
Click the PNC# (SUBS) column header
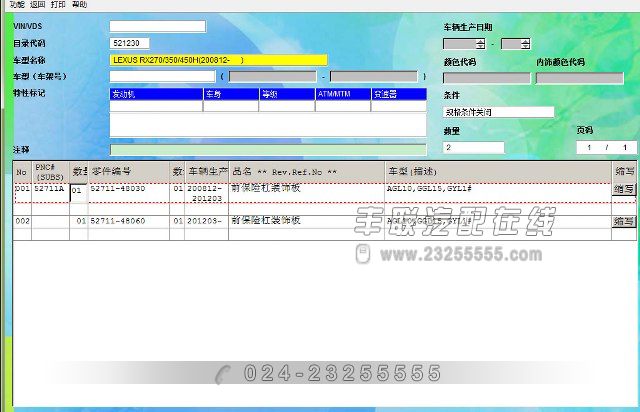tap(50, 172)
